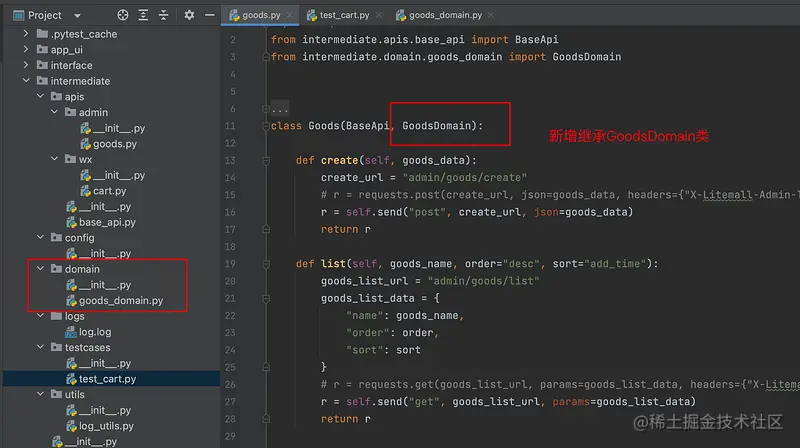Viewport: 800px width, 448px height.
Task: Collapse the testcases folder
Action: tap(40, 347)
